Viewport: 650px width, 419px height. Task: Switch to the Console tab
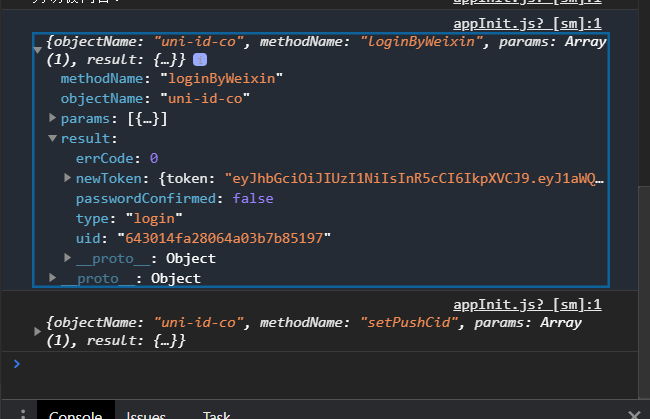tap(75, 414)
